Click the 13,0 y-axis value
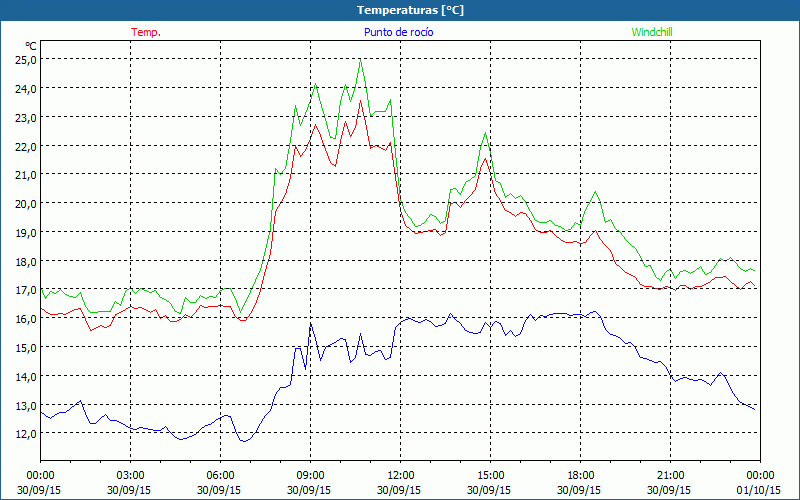The image size is (800, 500). [26, 405]
